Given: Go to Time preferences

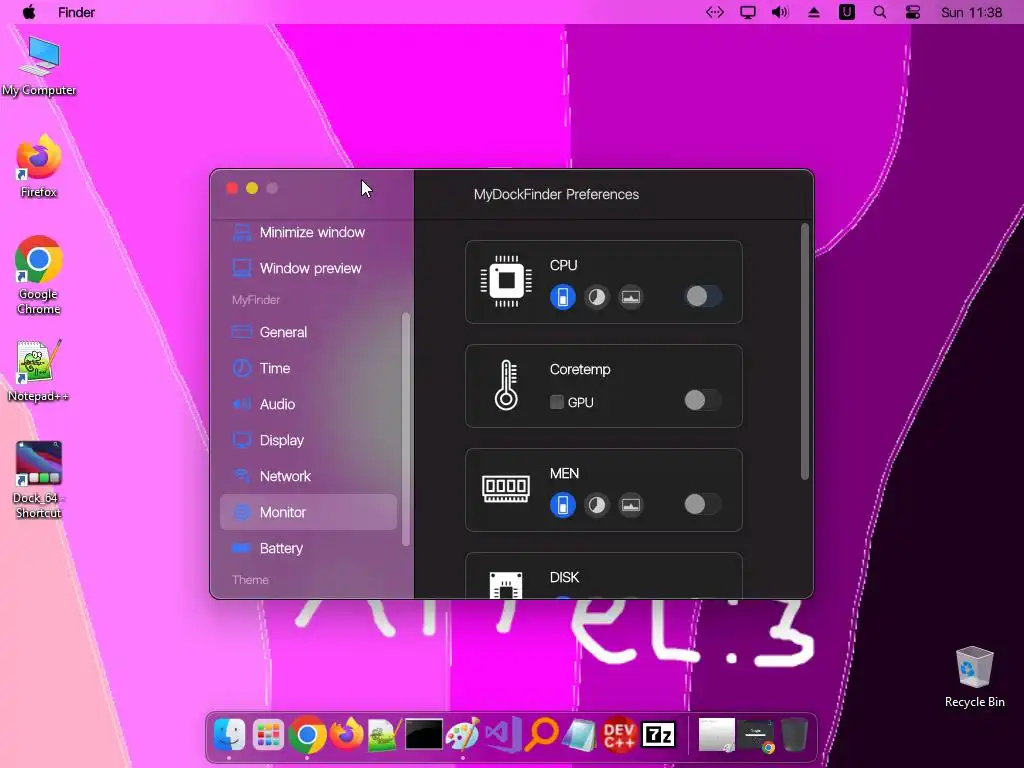Looking at the screenshot, I should pos(308,368).
